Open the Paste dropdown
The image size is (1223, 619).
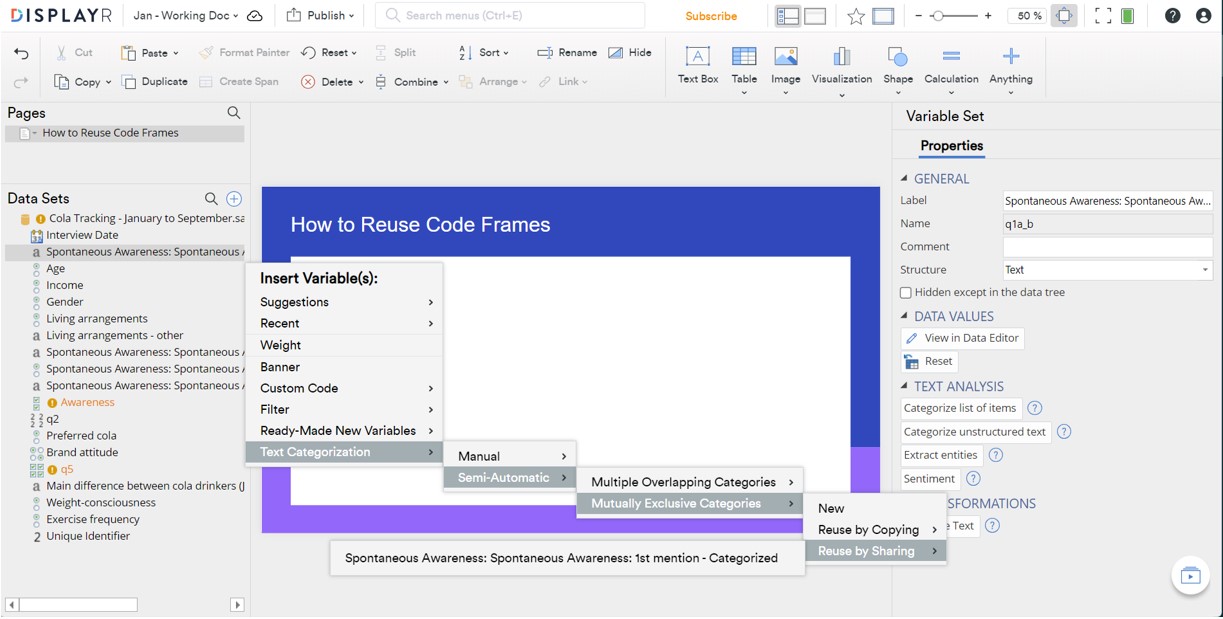click(x=150, y=53)
